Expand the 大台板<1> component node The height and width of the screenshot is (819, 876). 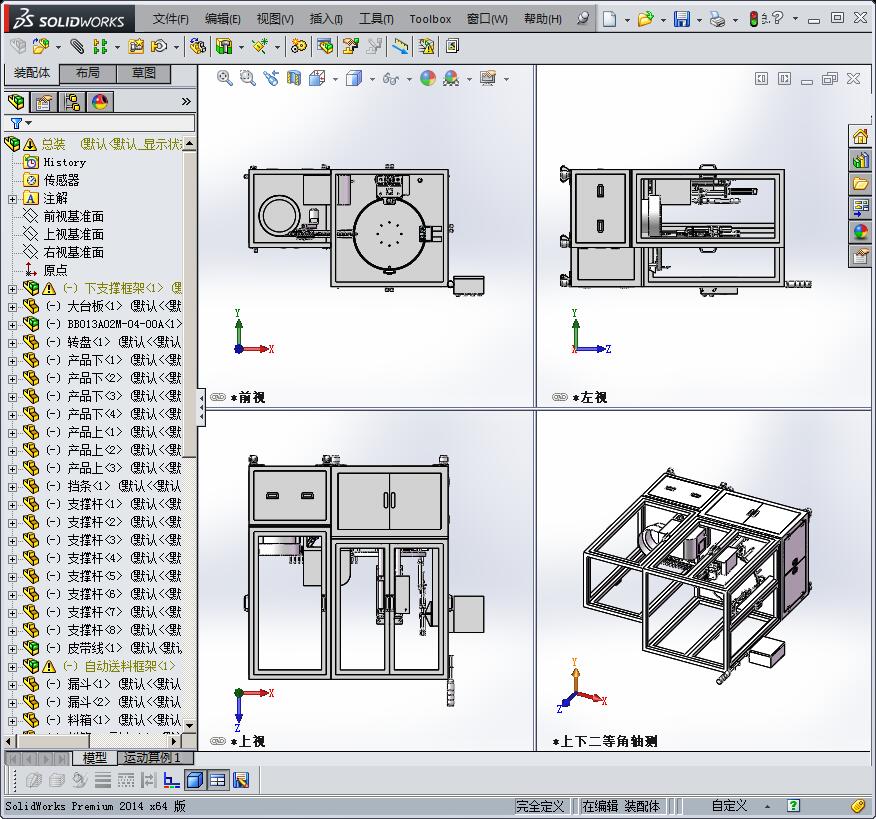pyautogui.click(x=12, y=307)
